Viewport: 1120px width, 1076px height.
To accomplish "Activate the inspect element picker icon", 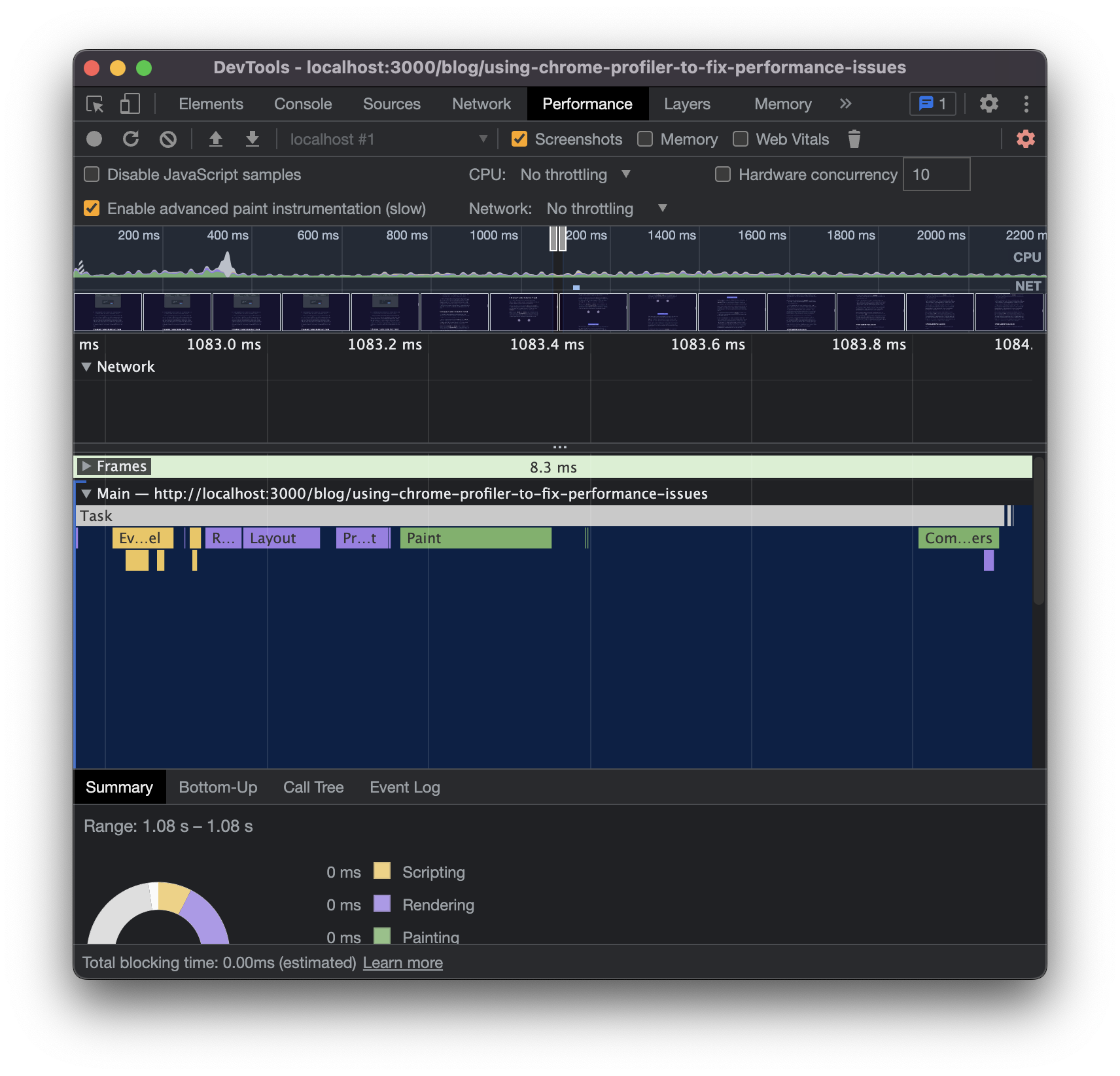I will tap(96, 104).
